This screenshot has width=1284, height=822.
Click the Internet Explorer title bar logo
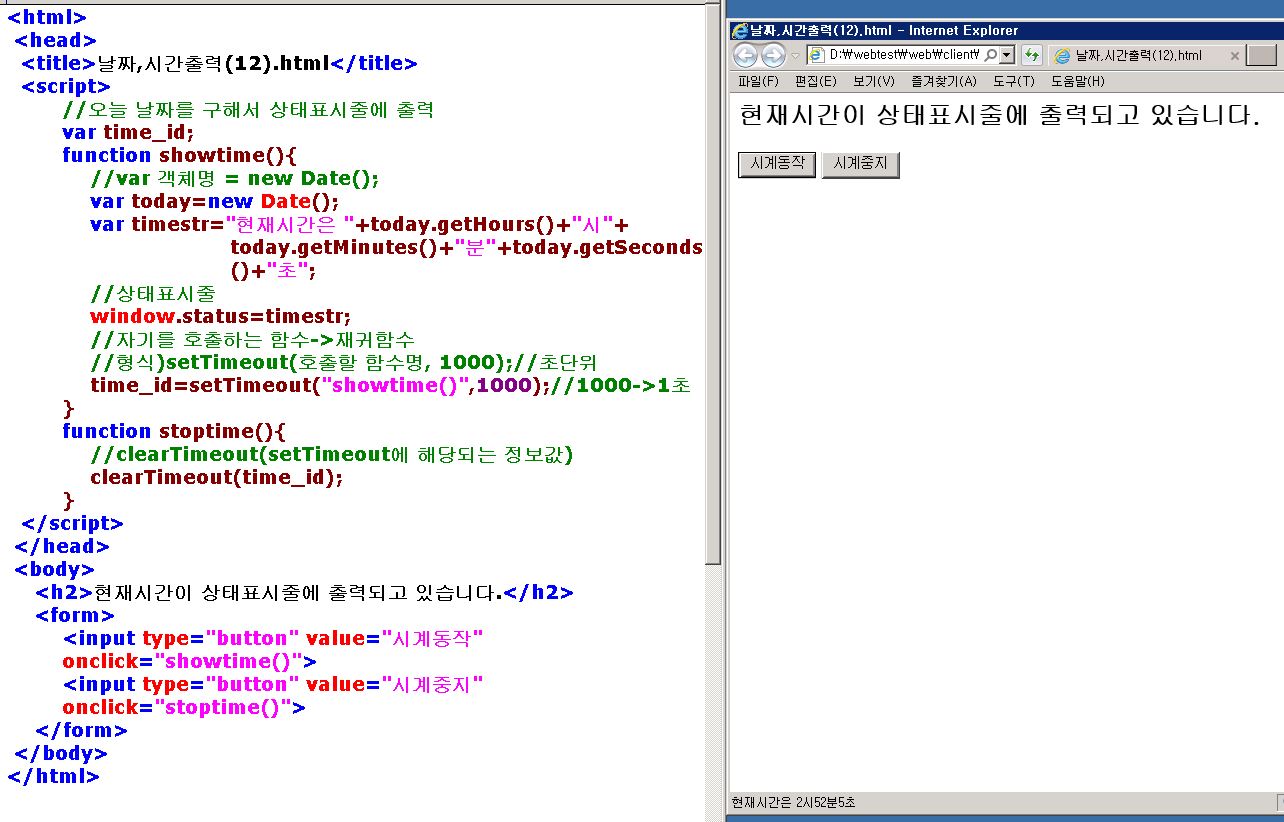(740, 30)
